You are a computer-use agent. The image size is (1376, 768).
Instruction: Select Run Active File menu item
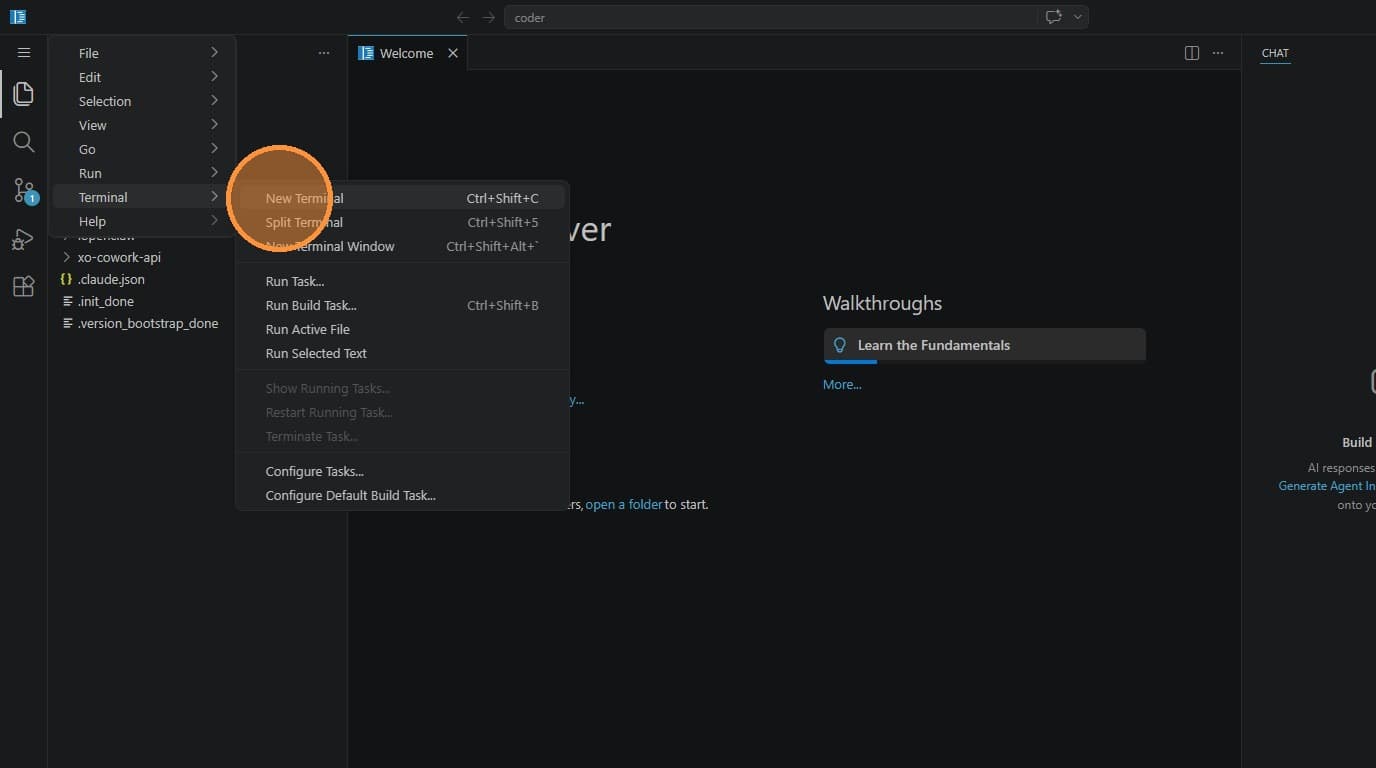(x=402, y=329)
